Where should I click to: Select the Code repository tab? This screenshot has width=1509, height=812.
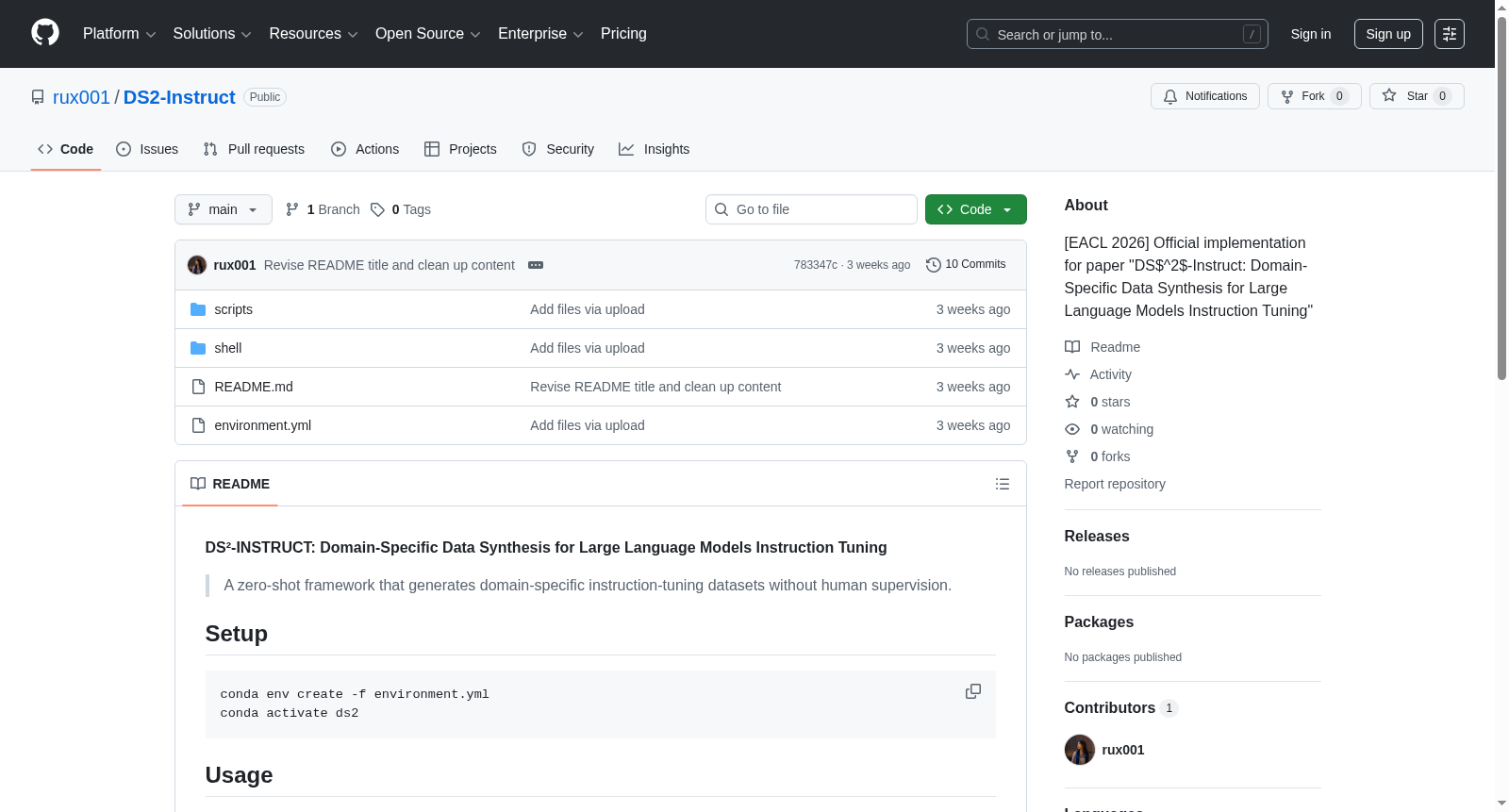click(66, 149)
